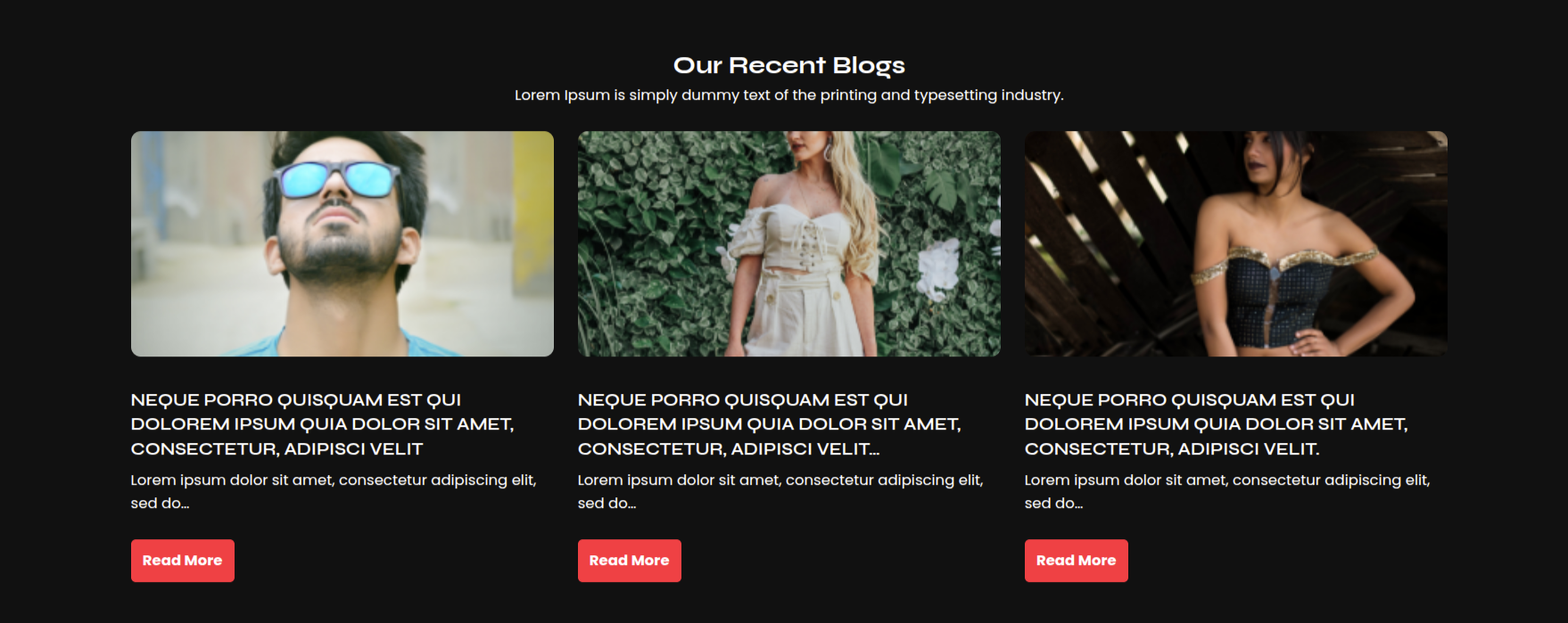Click the dummy text subtitle below heading
Screen dimensions: 1568x623
pos(789,94)
